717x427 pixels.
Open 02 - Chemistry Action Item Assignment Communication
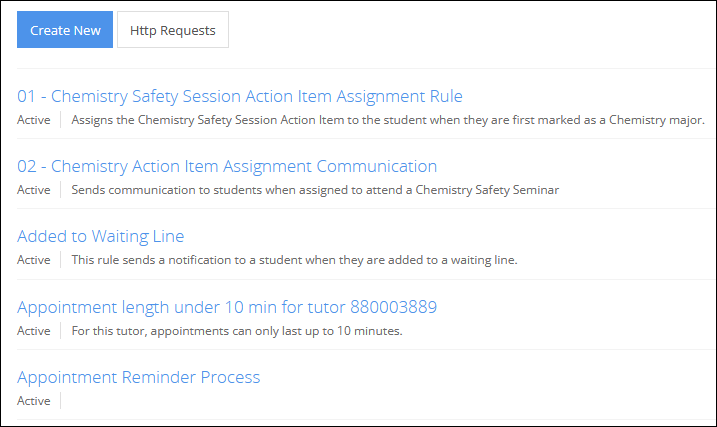pos(227,166)
